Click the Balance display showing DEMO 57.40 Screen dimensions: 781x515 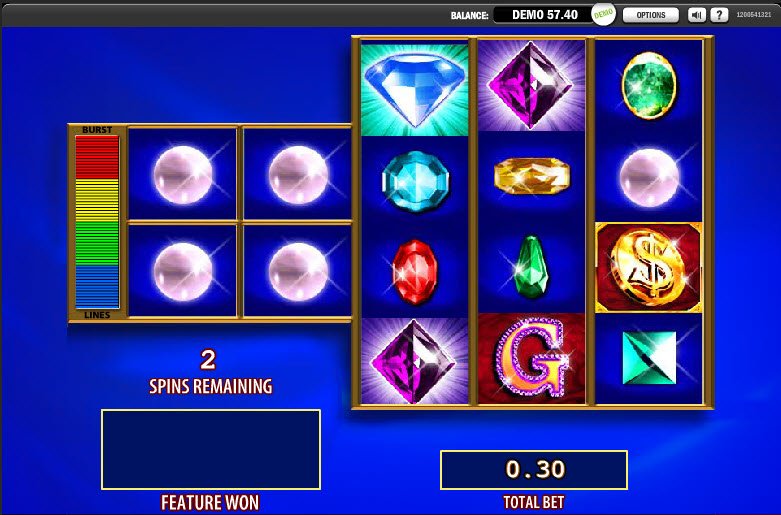point(544,15)
